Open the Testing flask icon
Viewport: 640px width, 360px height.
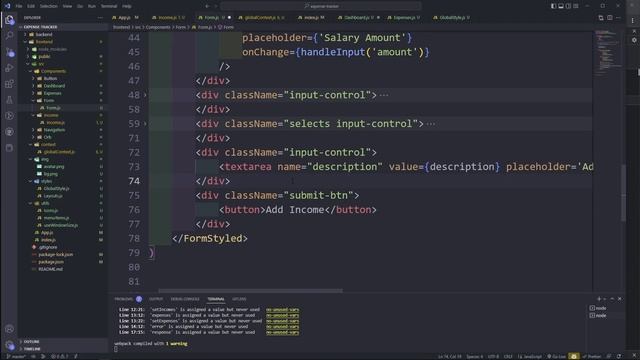(9, 100)
